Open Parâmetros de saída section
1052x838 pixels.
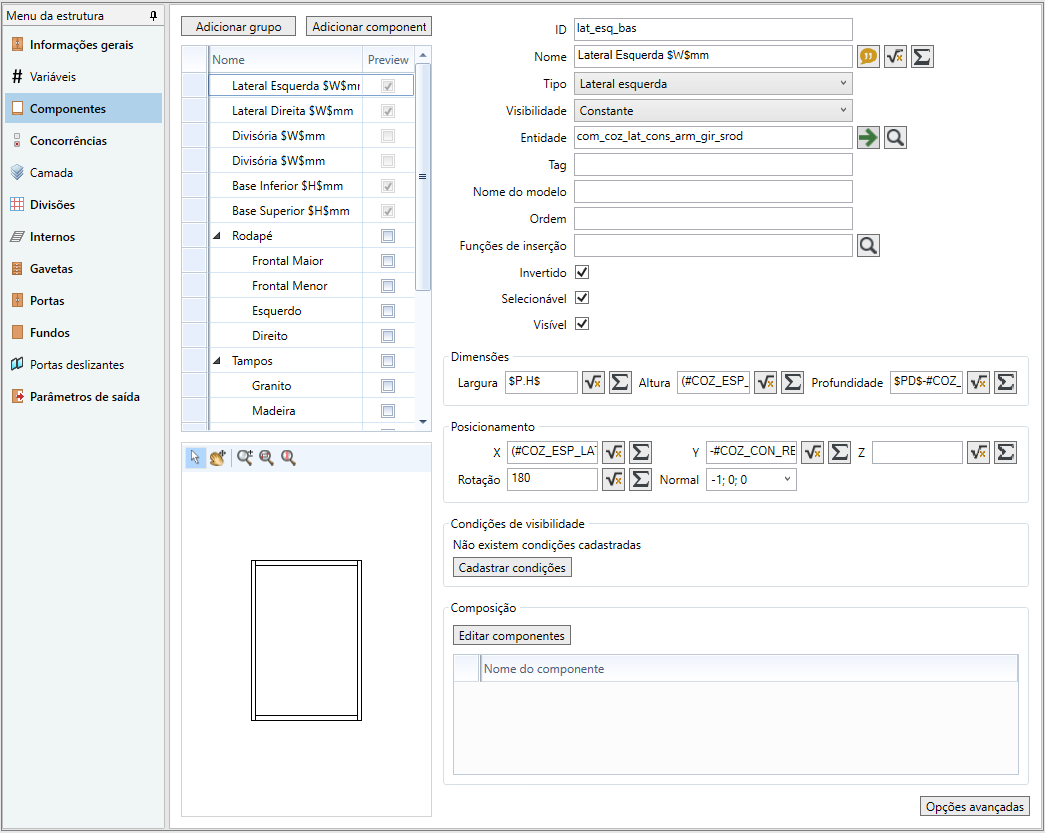point(83,397)
